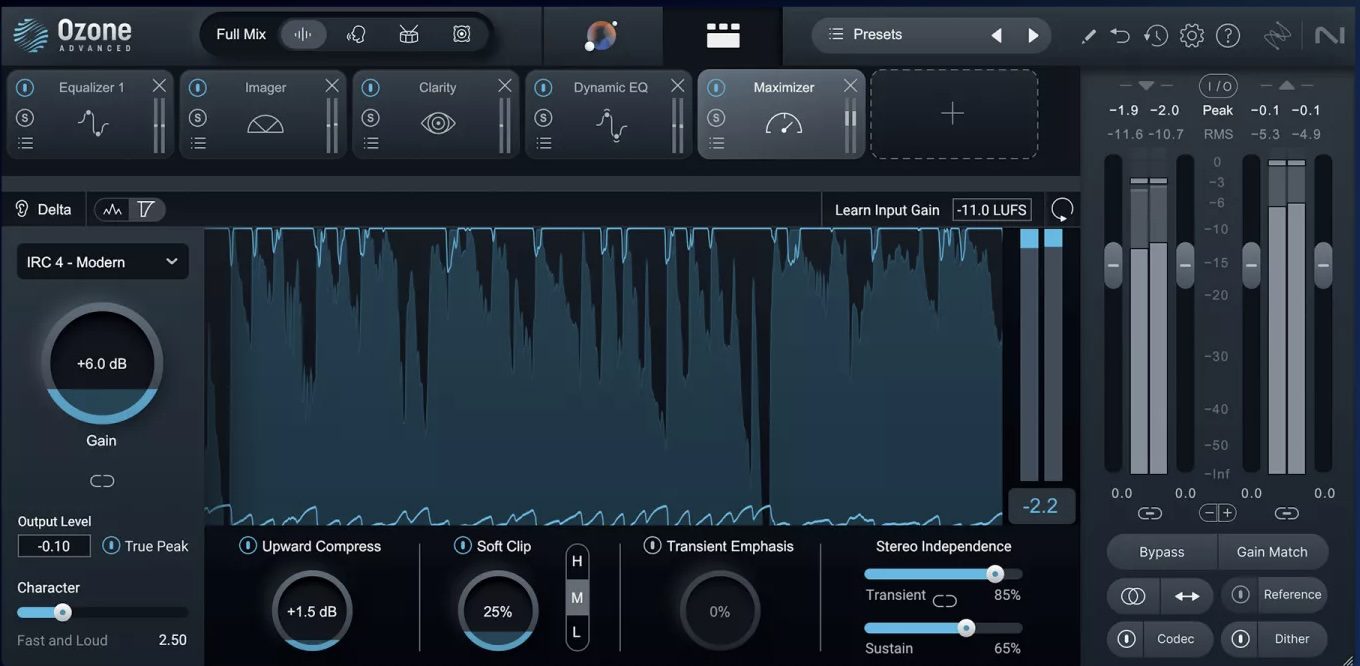Select the vocal focus listening mode icon
This screenshot has height=666, width=1360.
click(356, 33)
